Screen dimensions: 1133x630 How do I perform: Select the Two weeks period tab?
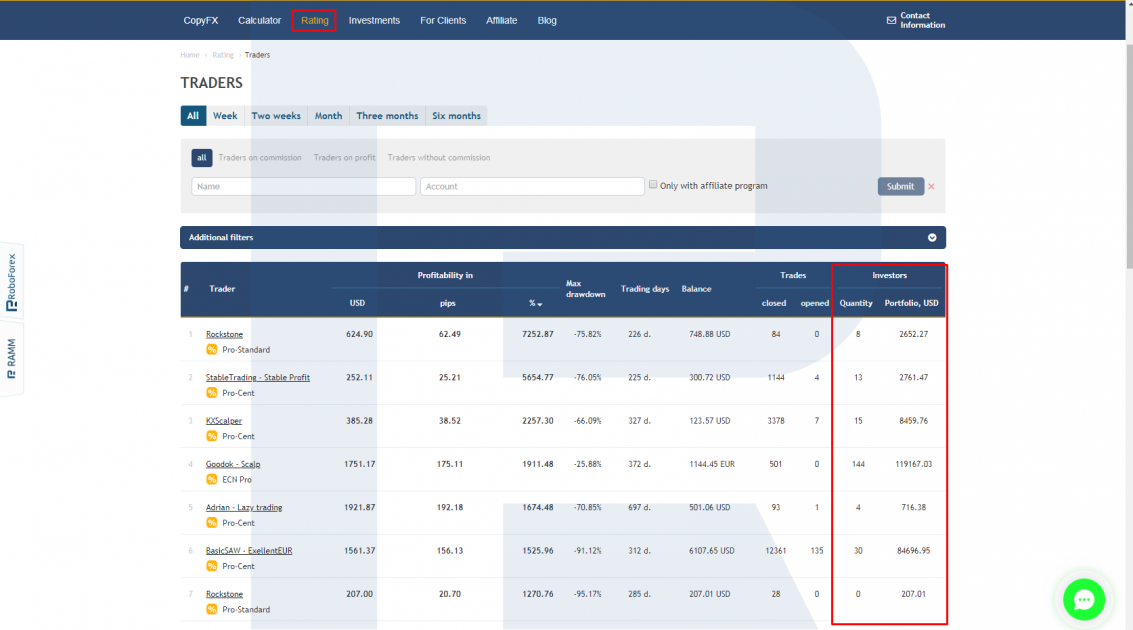(x=276, y=116)
